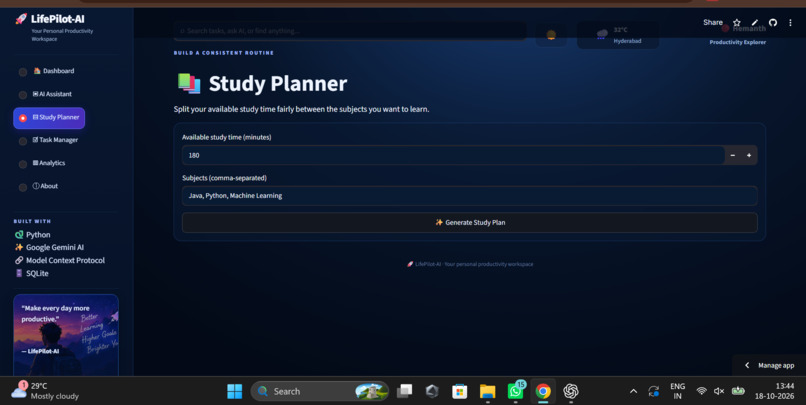The image size is (806, 405).
Task: Select the Task Manager radio option
Action: (x=23, y=141)
